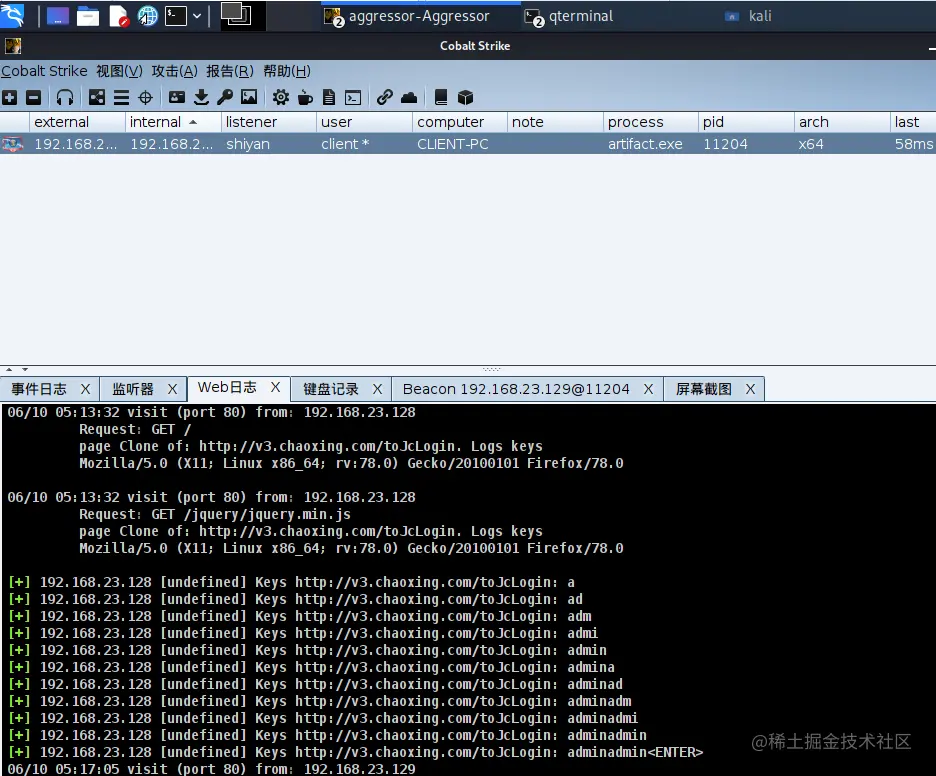Click the coffee cup Java applet attack icon

pyautogui.click(x=305, y=97)
